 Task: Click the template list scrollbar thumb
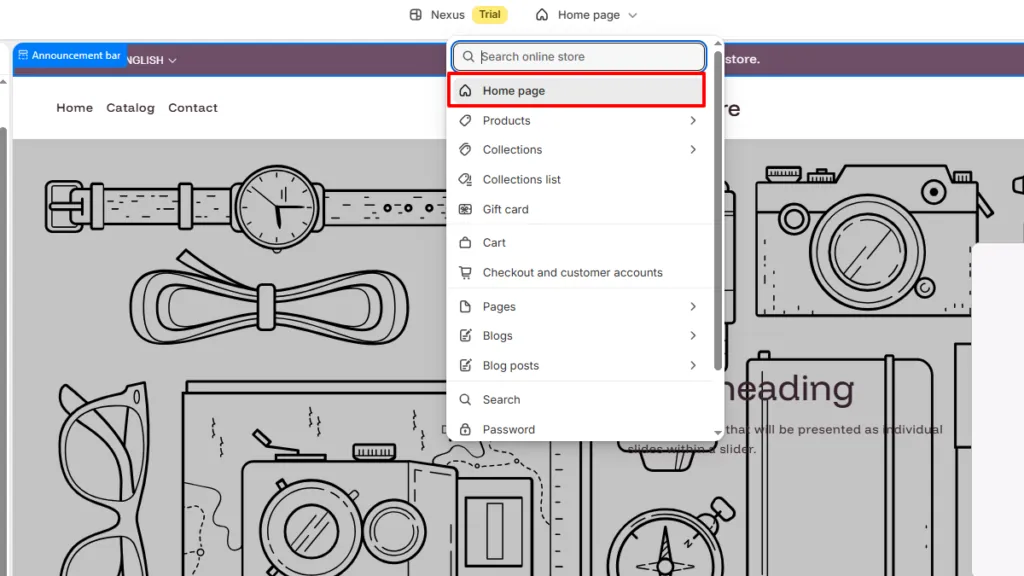tap(718, 210)
